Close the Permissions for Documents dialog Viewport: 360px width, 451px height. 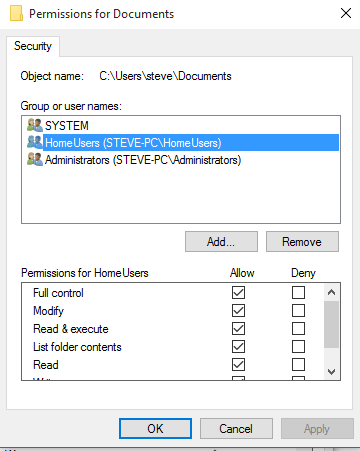pos(346,13)
